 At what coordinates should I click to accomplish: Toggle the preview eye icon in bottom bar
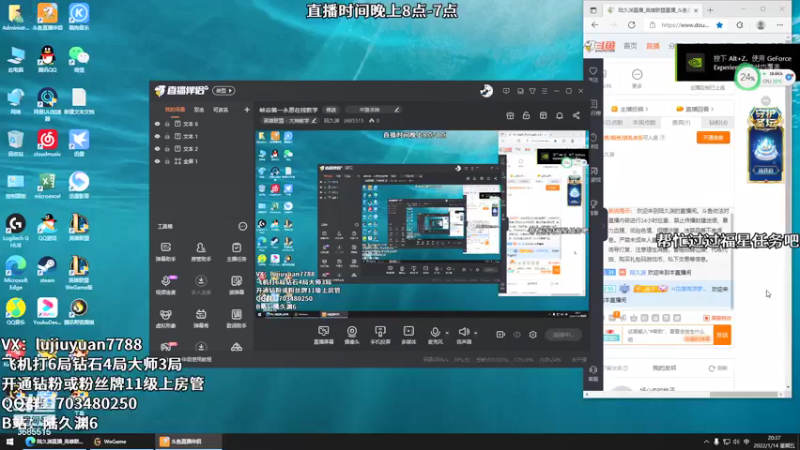click(x=517, y=335)
